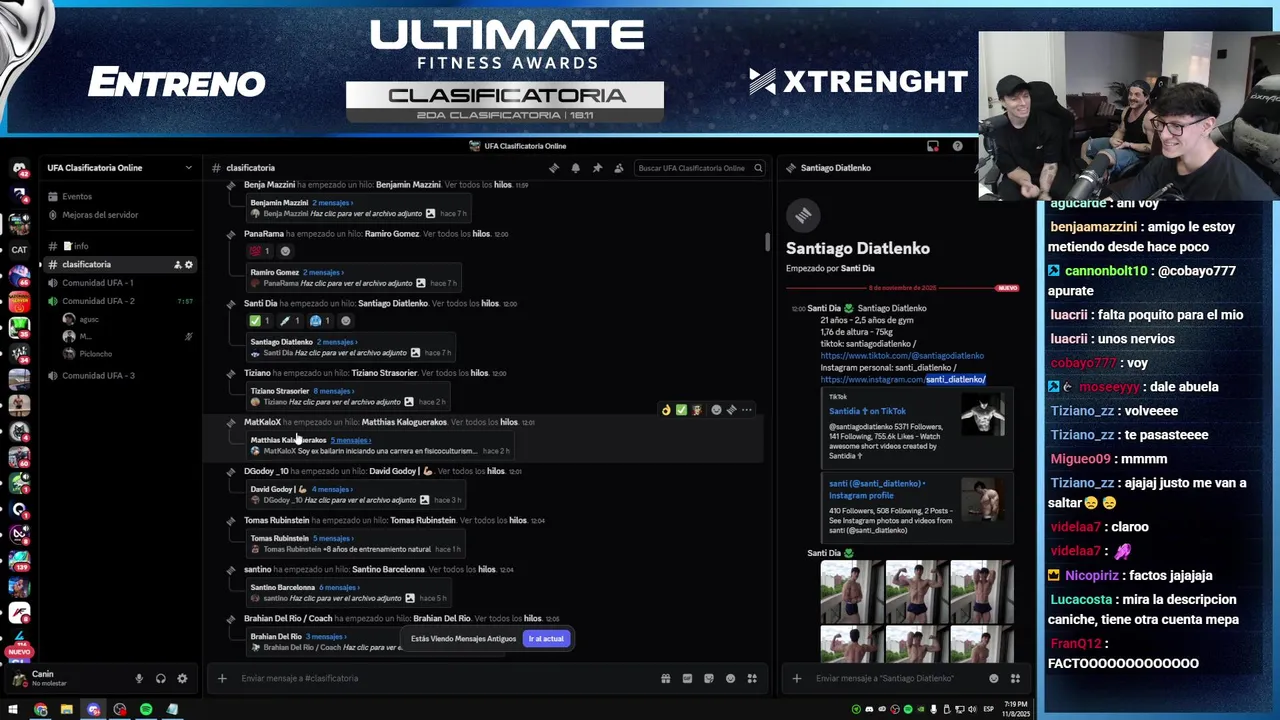This screenshot has width=1280, height=720.
Task: Open the instagram.com/santi_diatlenko link
Action: tap(903, 380)
